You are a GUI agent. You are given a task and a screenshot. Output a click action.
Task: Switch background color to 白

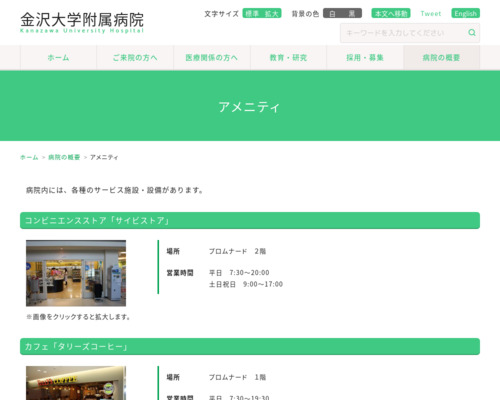(x=332, y=14)
